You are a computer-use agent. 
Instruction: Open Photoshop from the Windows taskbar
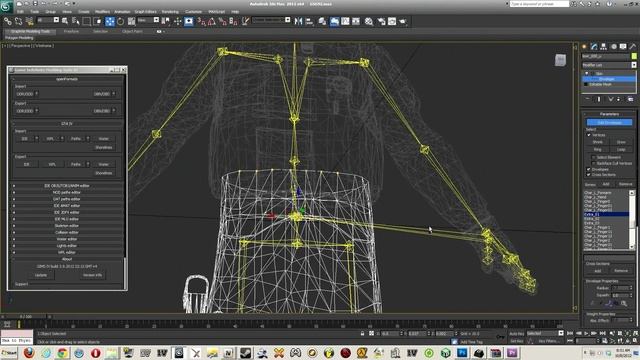462,353
